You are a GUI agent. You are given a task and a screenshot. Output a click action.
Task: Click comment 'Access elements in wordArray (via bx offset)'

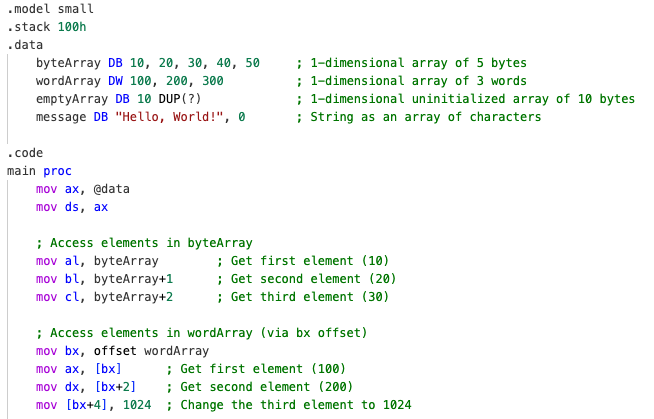[x=209, y=333]
